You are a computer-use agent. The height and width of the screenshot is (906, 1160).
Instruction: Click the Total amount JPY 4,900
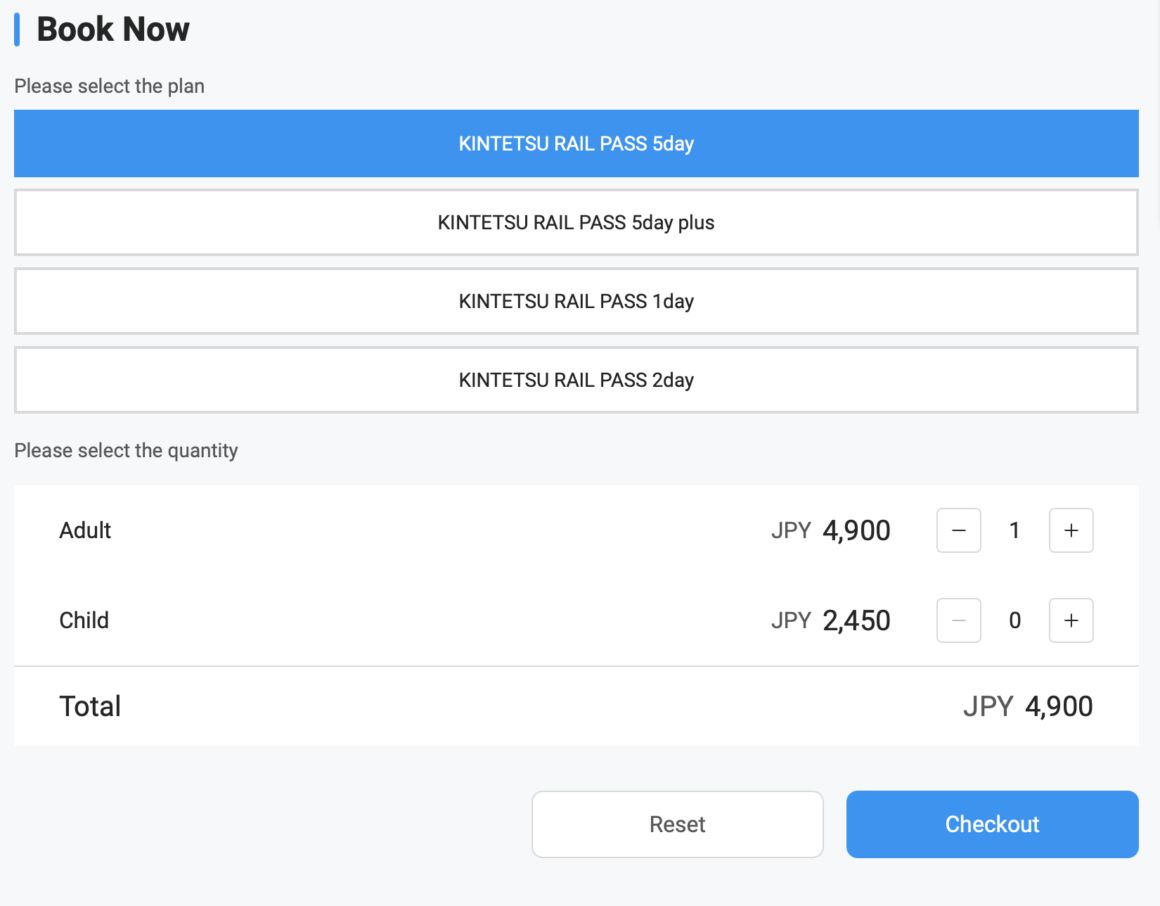coord(1028,707)
